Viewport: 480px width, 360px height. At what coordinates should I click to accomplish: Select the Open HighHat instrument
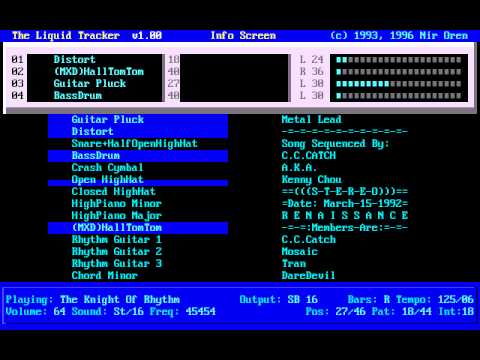(x=107, y=179)
